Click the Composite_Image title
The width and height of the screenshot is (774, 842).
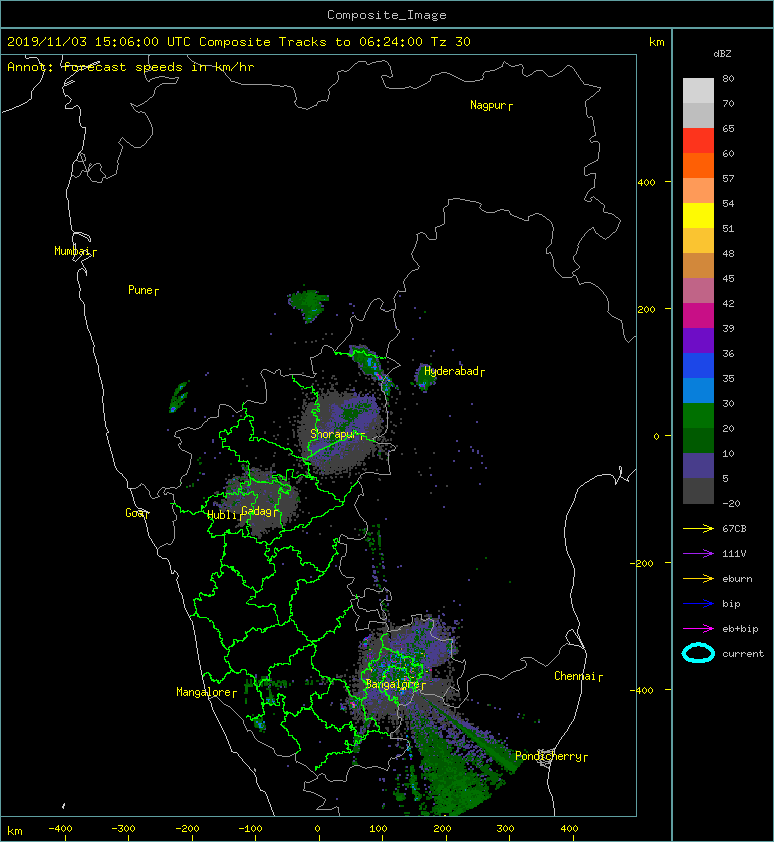(387, 15)
